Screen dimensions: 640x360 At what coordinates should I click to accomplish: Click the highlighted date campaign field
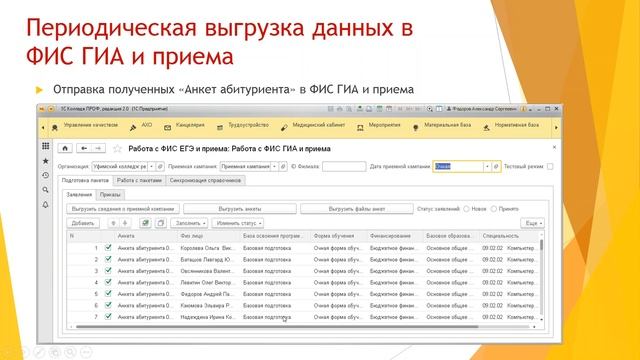(x=458, y=167)
